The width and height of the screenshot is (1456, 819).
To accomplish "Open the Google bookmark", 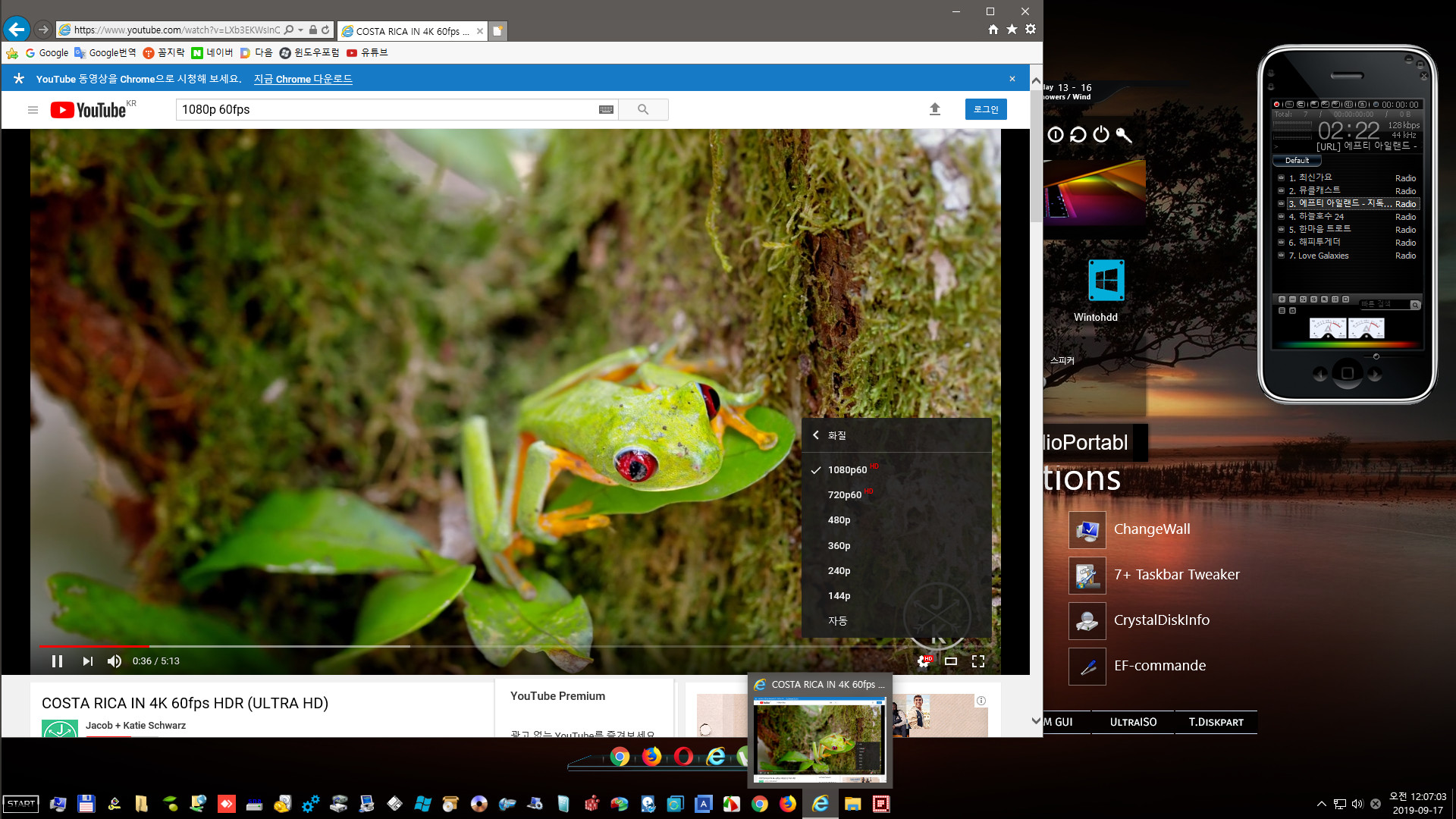I will coord(47,53).
